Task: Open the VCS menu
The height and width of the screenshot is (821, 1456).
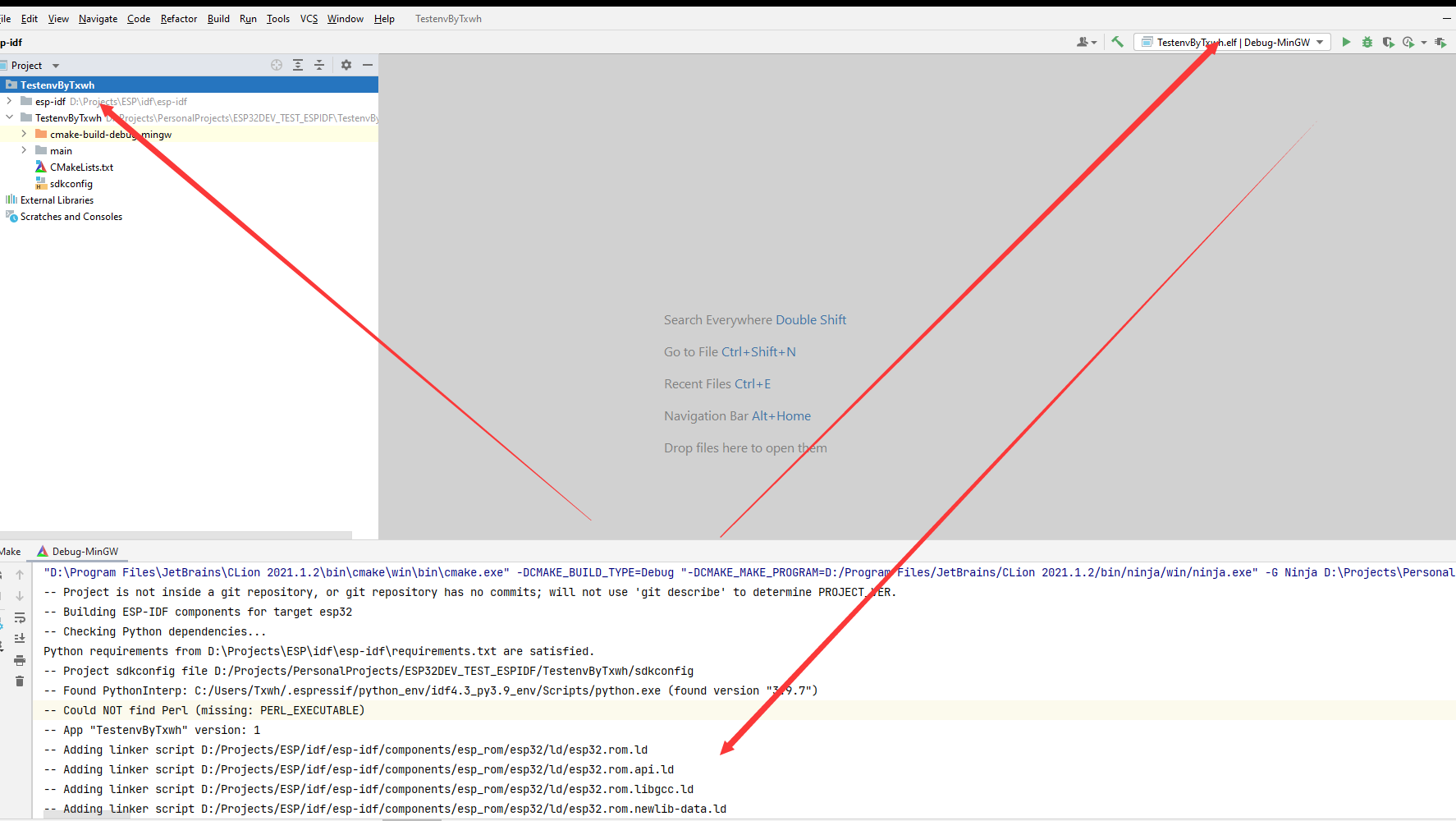Action: [309, 18]
